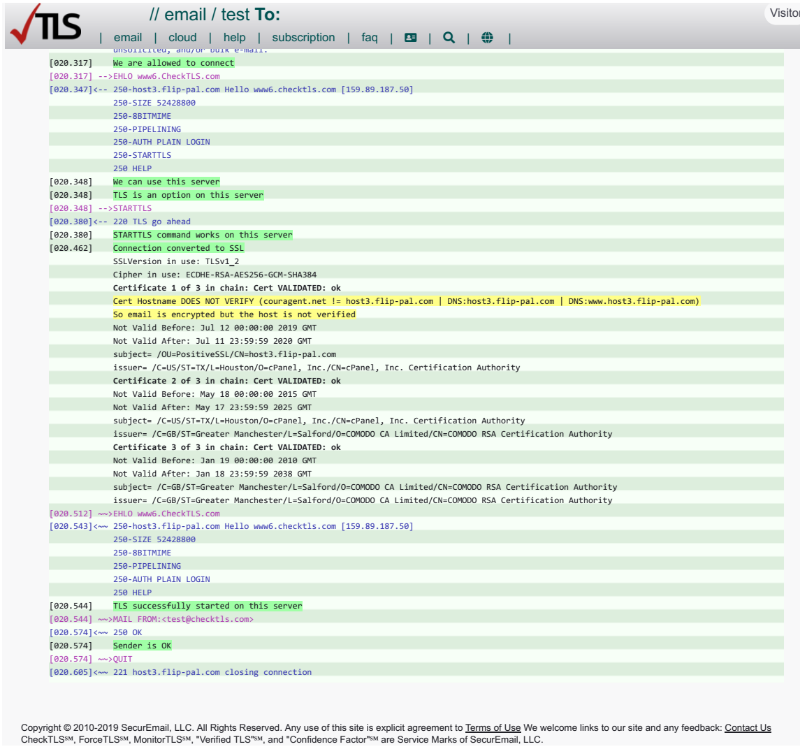Open the contact card icon
This screenshot has height=748, width=800.
tap(410, 38)
